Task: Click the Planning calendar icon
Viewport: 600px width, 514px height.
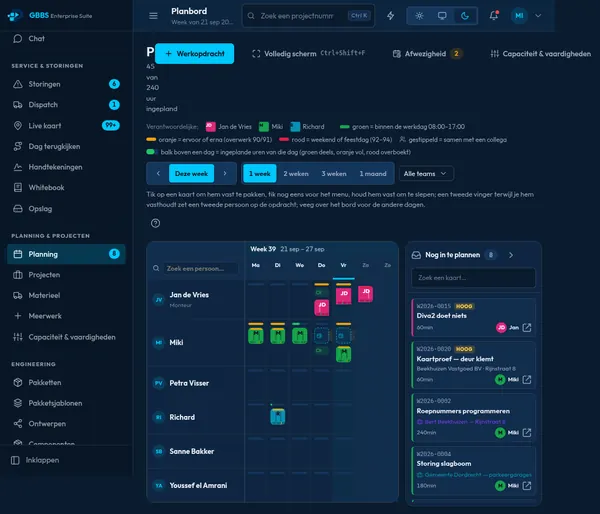Action: pyautogui.click(x=18, y=254)
